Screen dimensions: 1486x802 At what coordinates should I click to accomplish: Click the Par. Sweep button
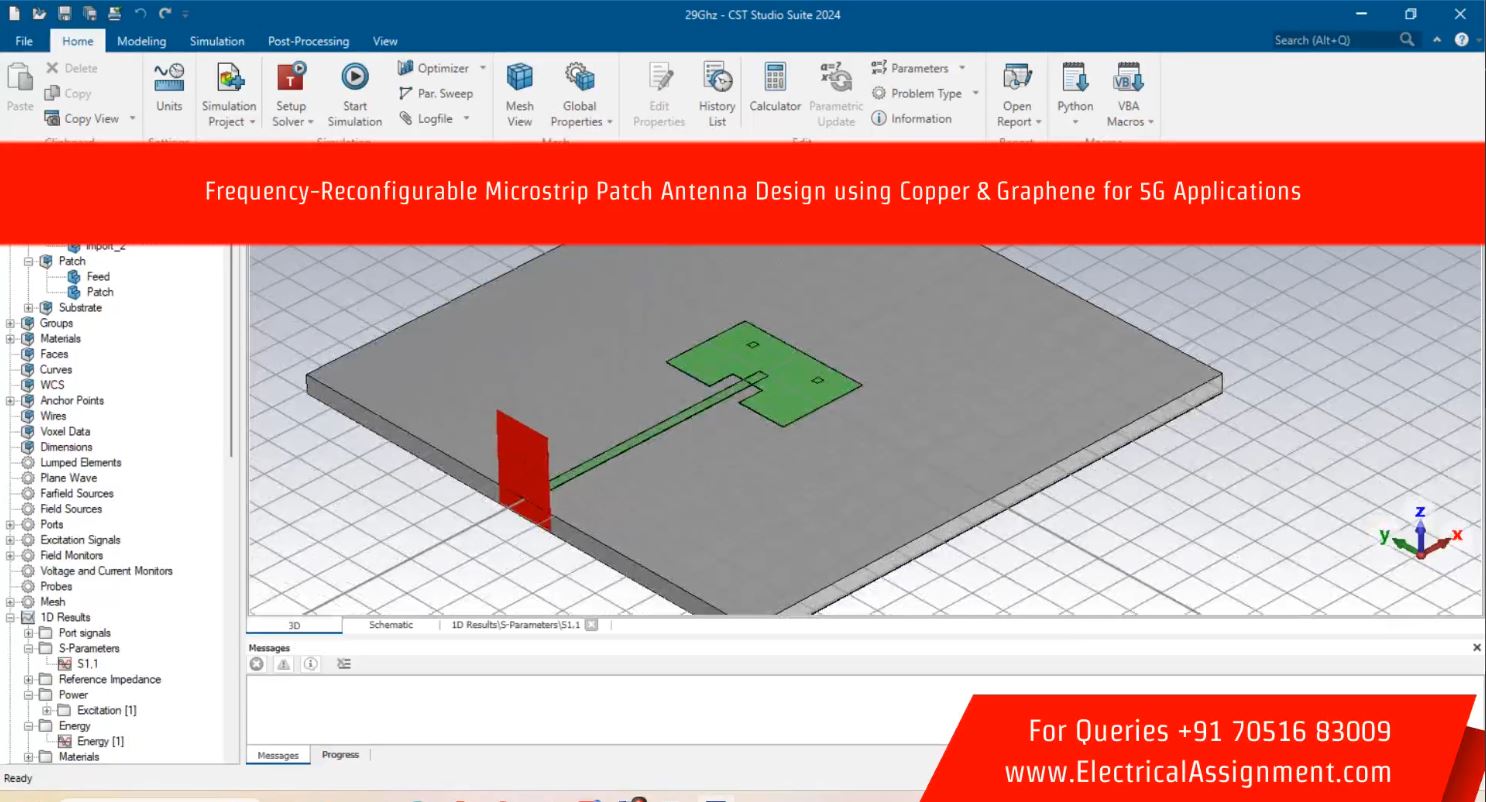point(436,93)
